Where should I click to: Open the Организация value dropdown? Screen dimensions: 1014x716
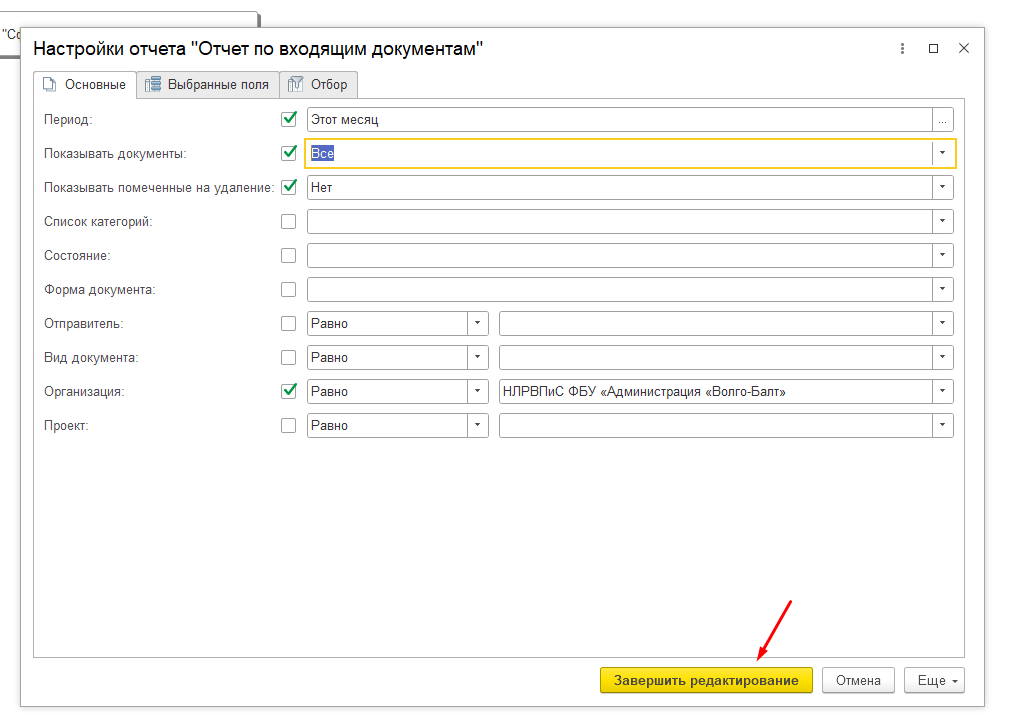pos(942,391)
